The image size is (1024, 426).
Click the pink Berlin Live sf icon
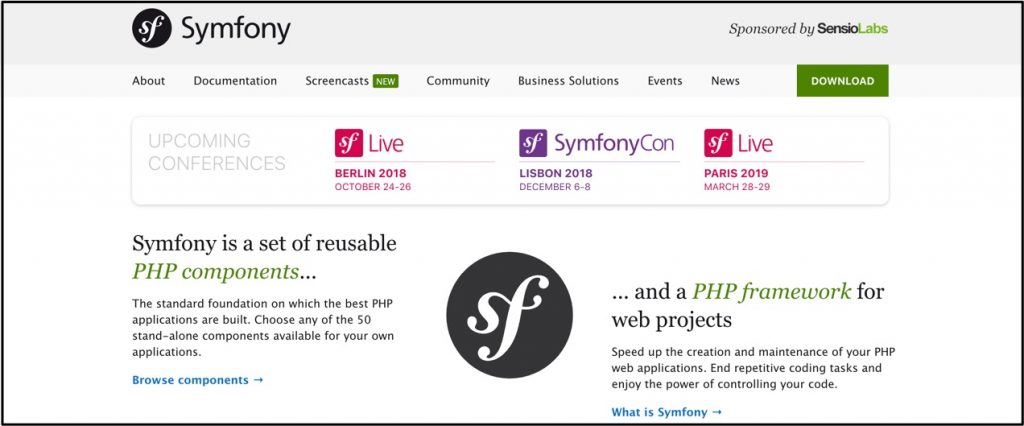348,143
